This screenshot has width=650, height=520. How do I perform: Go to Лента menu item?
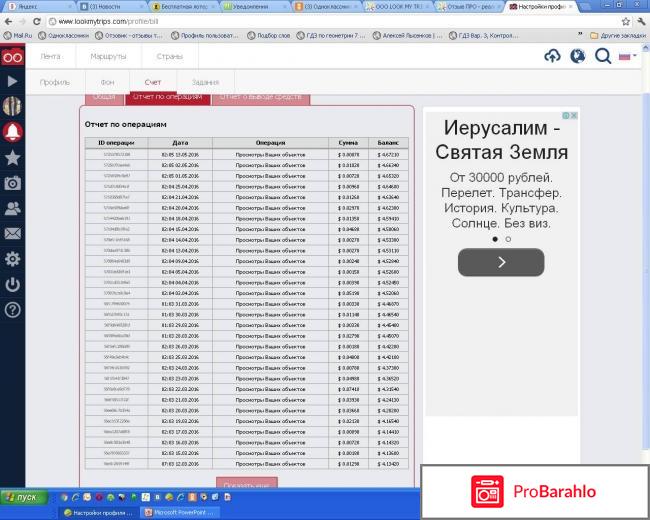[50, 56]
